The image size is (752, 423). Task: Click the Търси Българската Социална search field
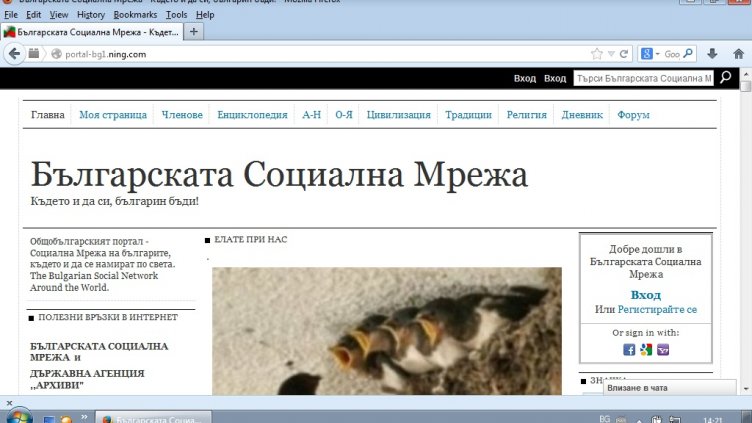click(643, 78)
